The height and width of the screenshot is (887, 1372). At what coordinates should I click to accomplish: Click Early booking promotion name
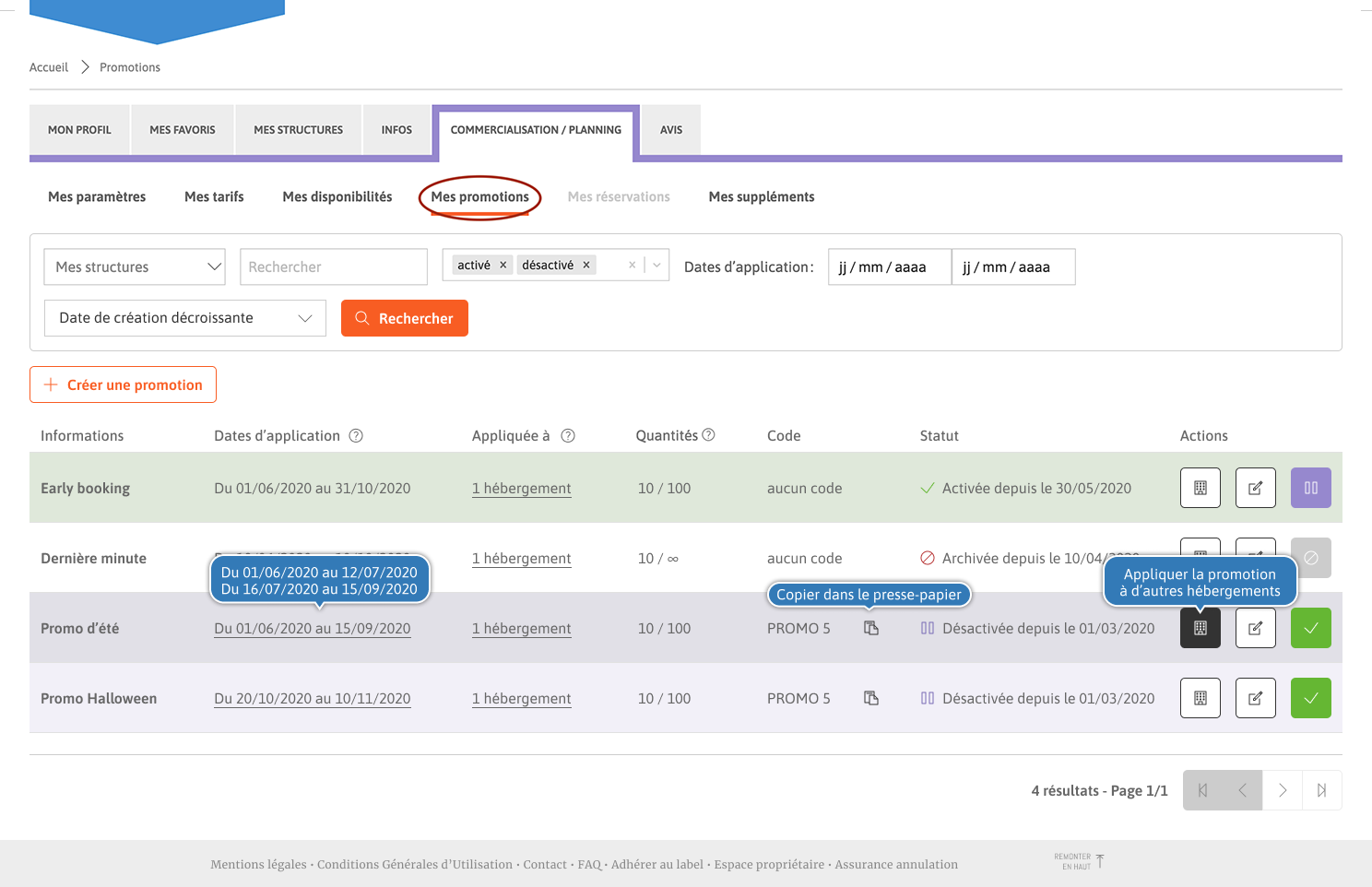[x=85, y=489]
